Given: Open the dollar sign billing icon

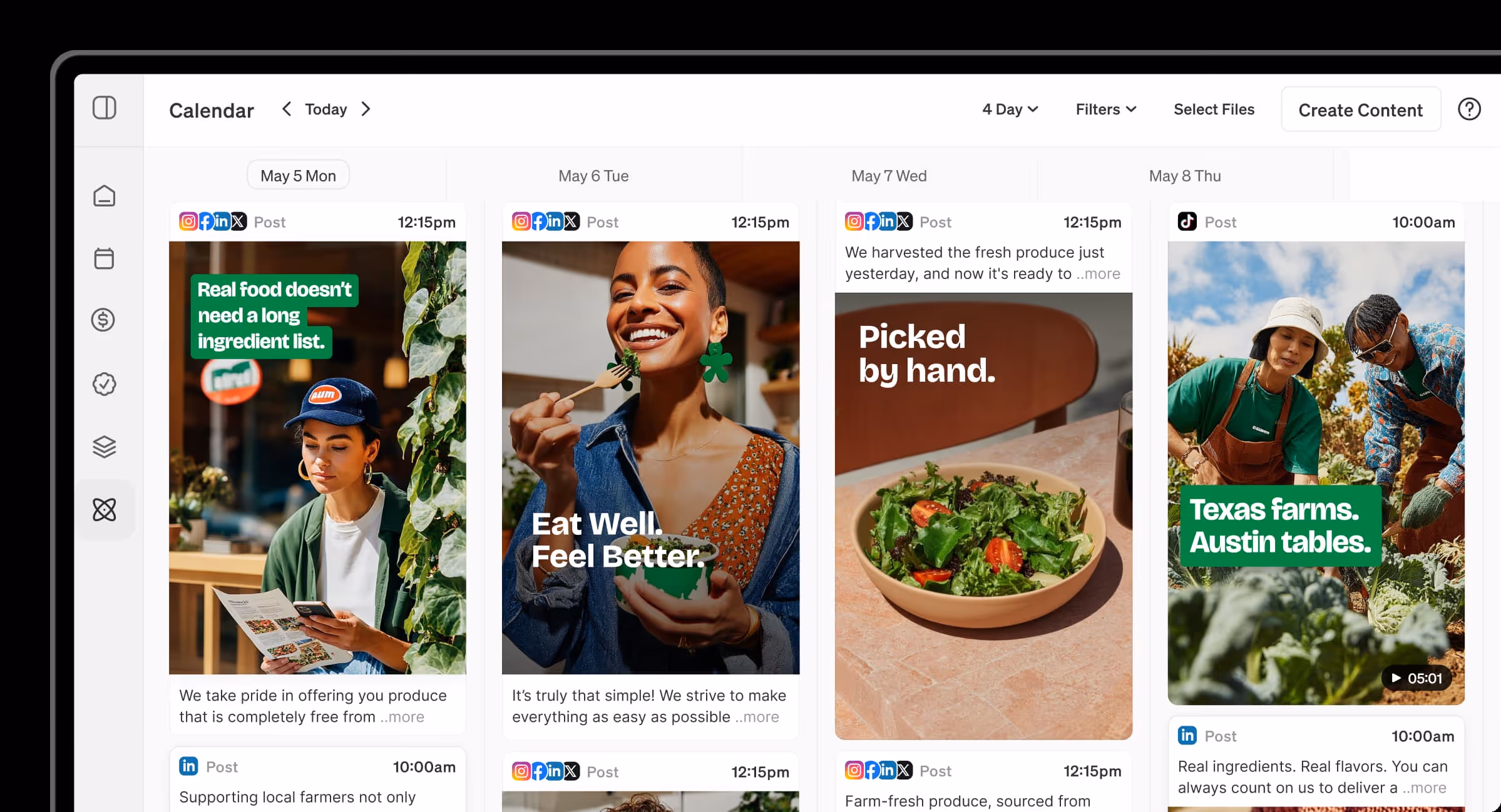Looking at the screenshot, I should point(103,320).
